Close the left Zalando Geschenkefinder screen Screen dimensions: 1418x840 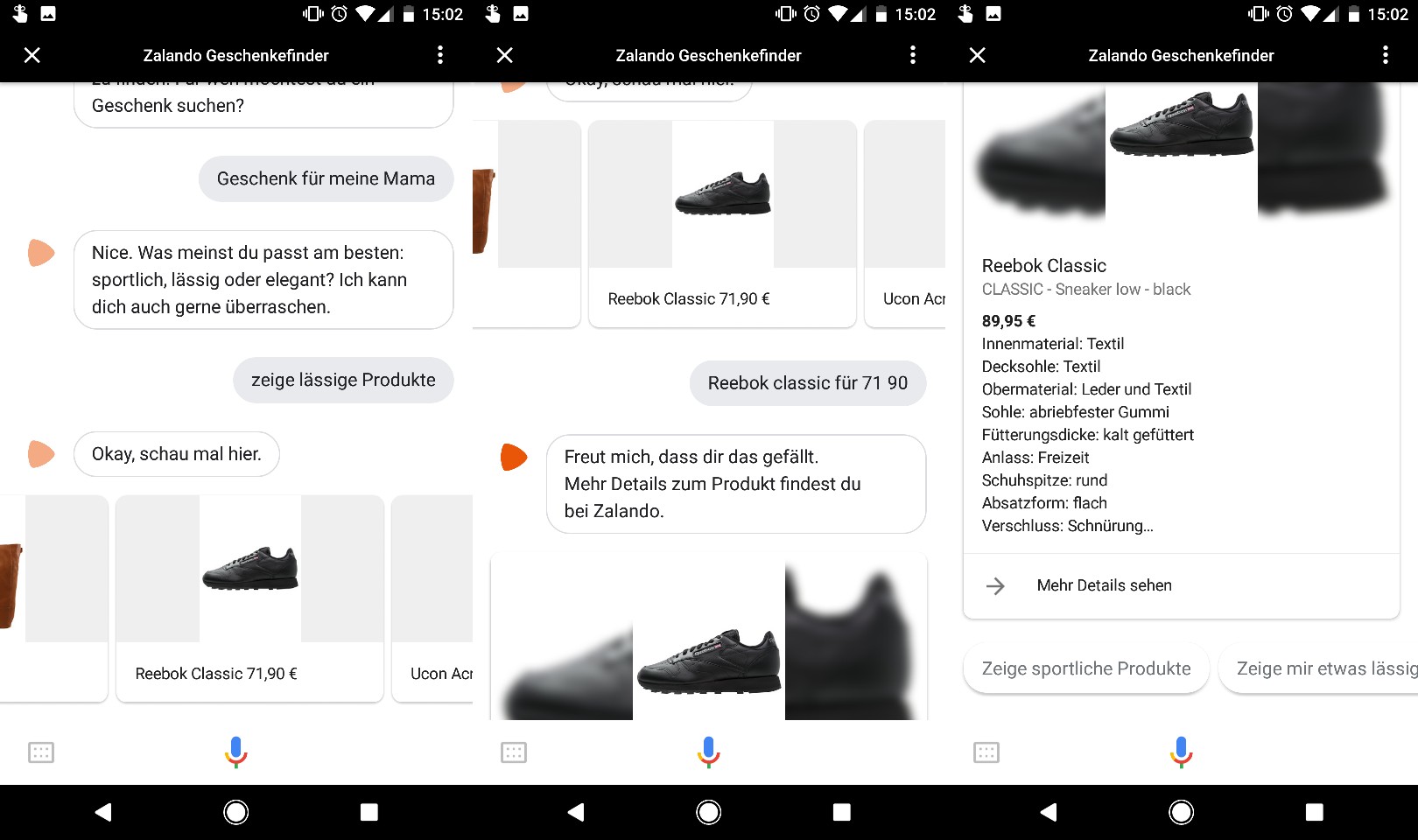point(32,55)
